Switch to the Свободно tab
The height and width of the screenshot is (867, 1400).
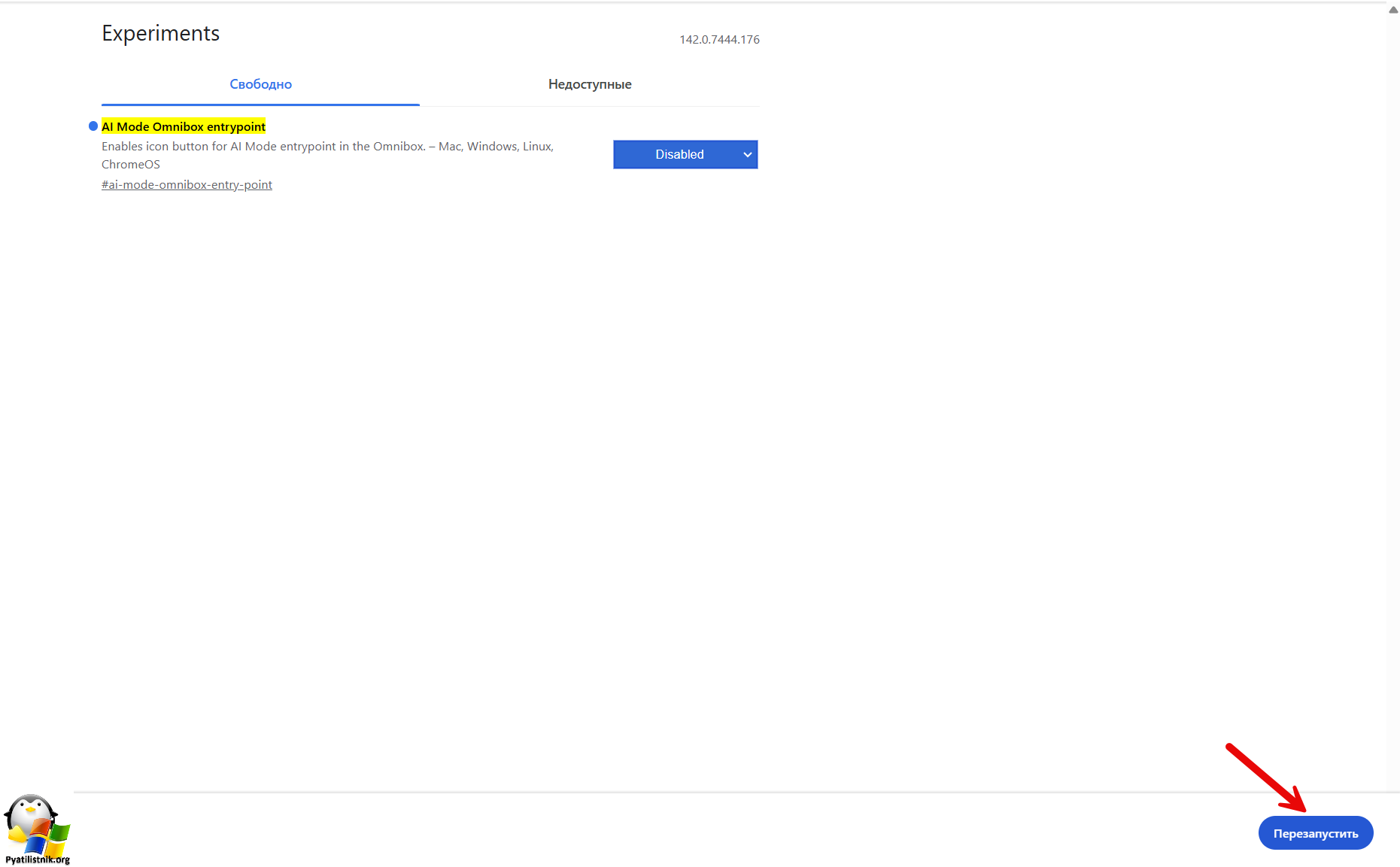(x=260, y=84)
